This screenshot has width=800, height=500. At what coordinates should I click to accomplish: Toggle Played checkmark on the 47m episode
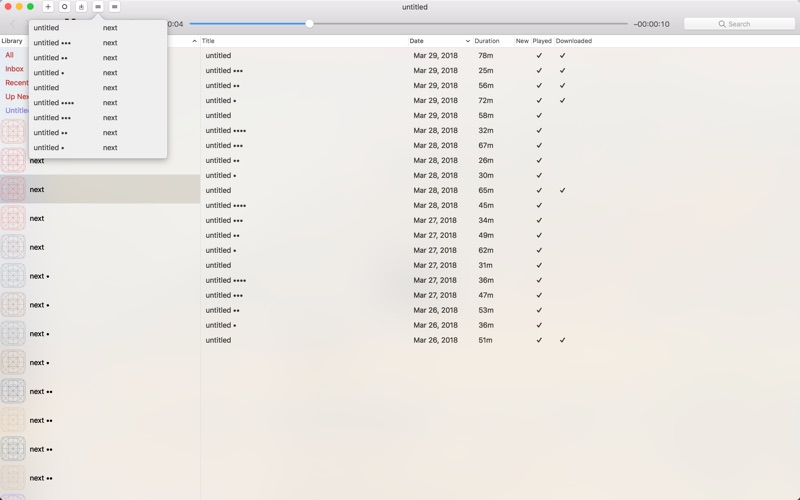point(539,295)
